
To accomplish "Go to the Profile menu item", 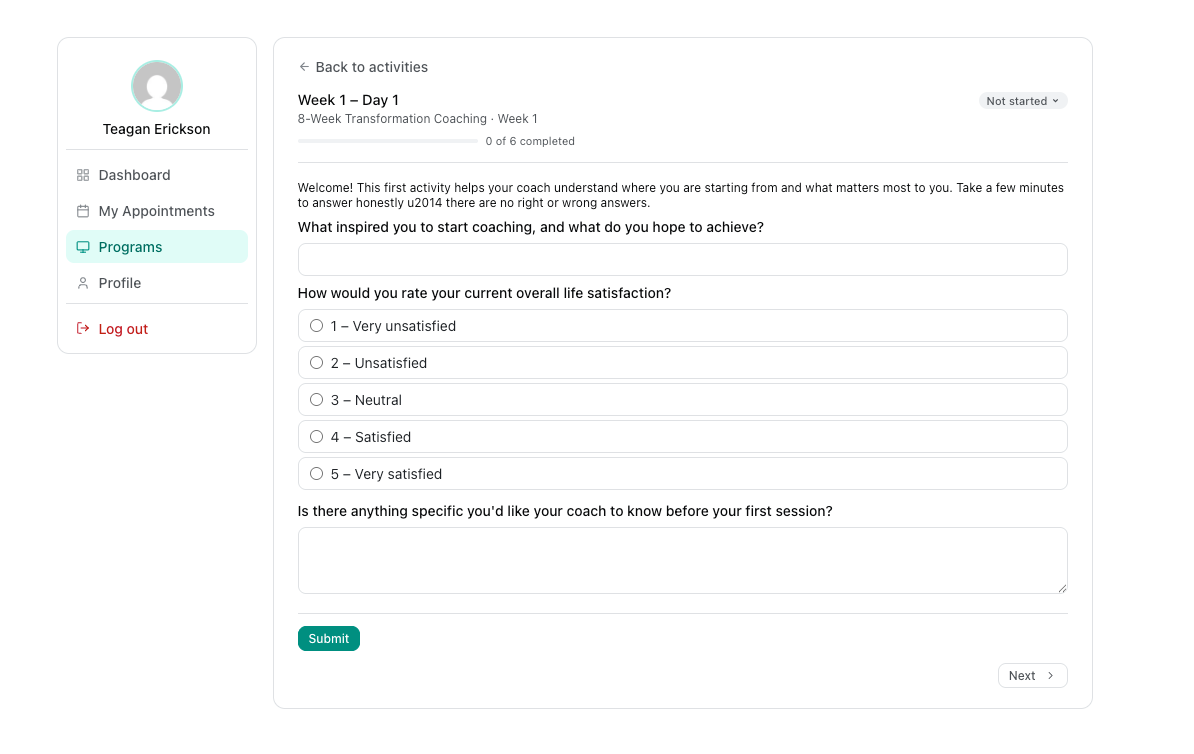I will click(x=157, y=283).
